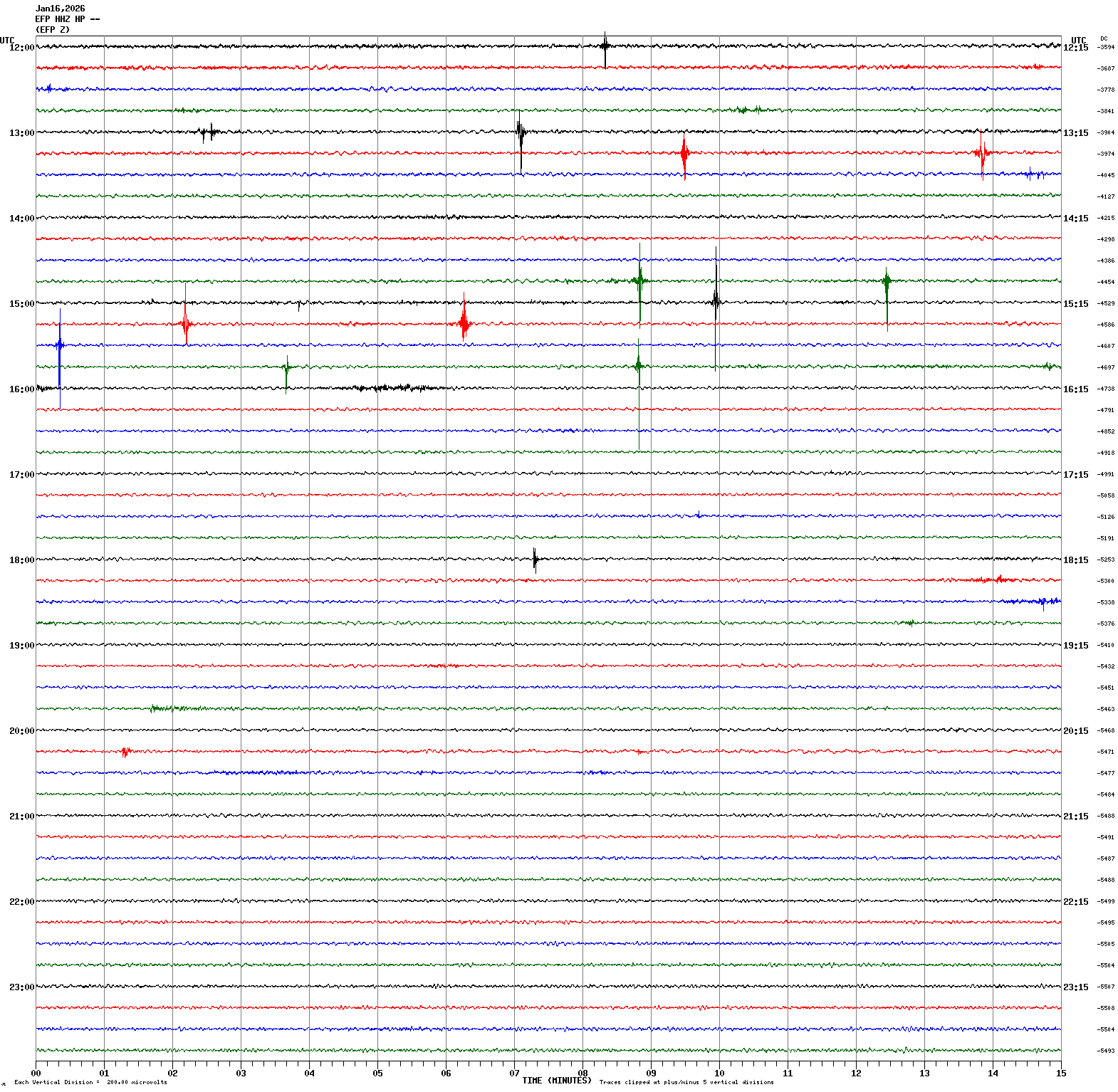Select the EFP HHZ HP station header
The image size is (1118, 1092).
67,19
